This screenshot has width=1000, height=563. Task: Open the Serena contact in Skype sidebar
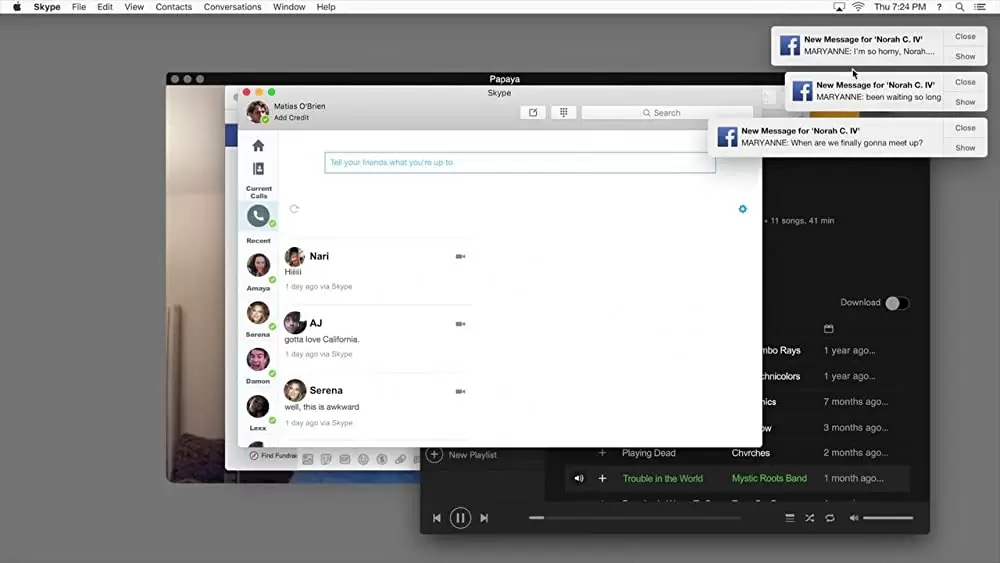pos(258,313)
